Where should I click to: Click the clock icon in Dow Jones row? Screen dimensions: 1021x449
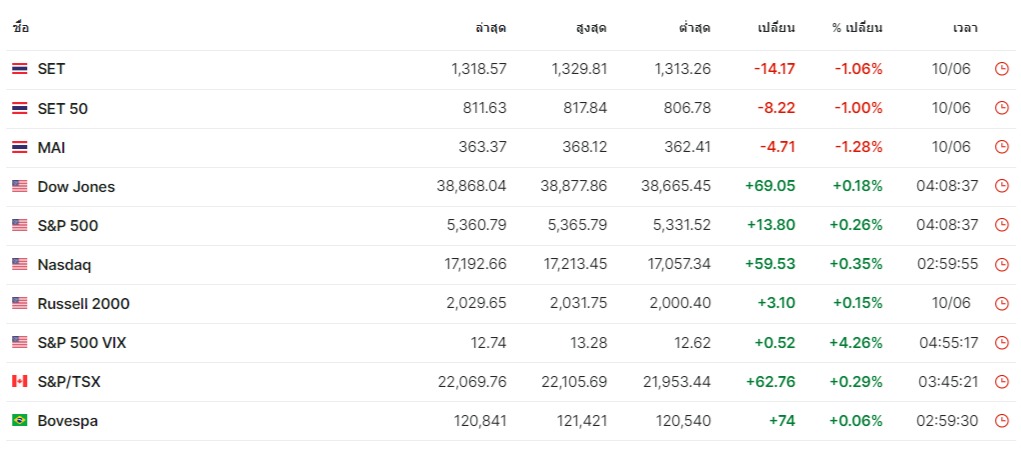point(1001,186)
